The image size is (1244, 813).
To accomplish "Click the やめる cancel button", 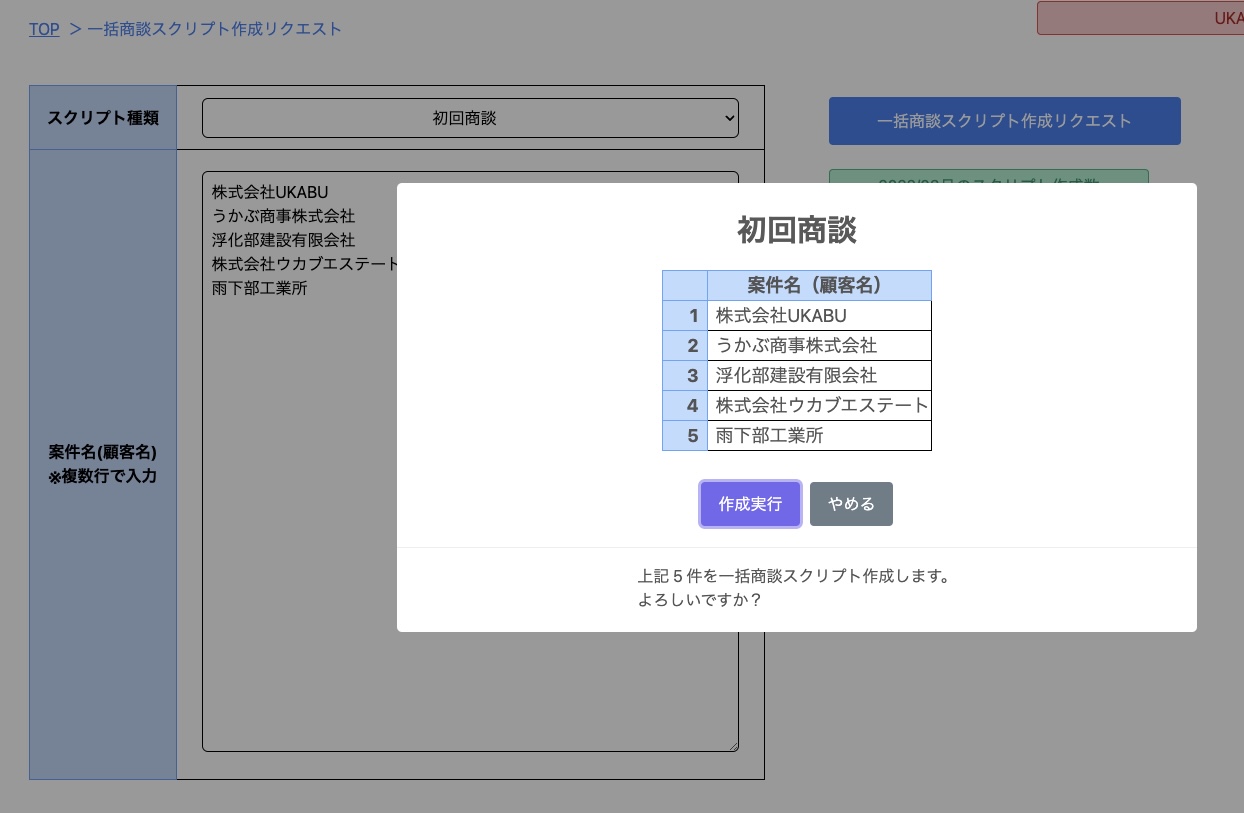I will point(851,504).
